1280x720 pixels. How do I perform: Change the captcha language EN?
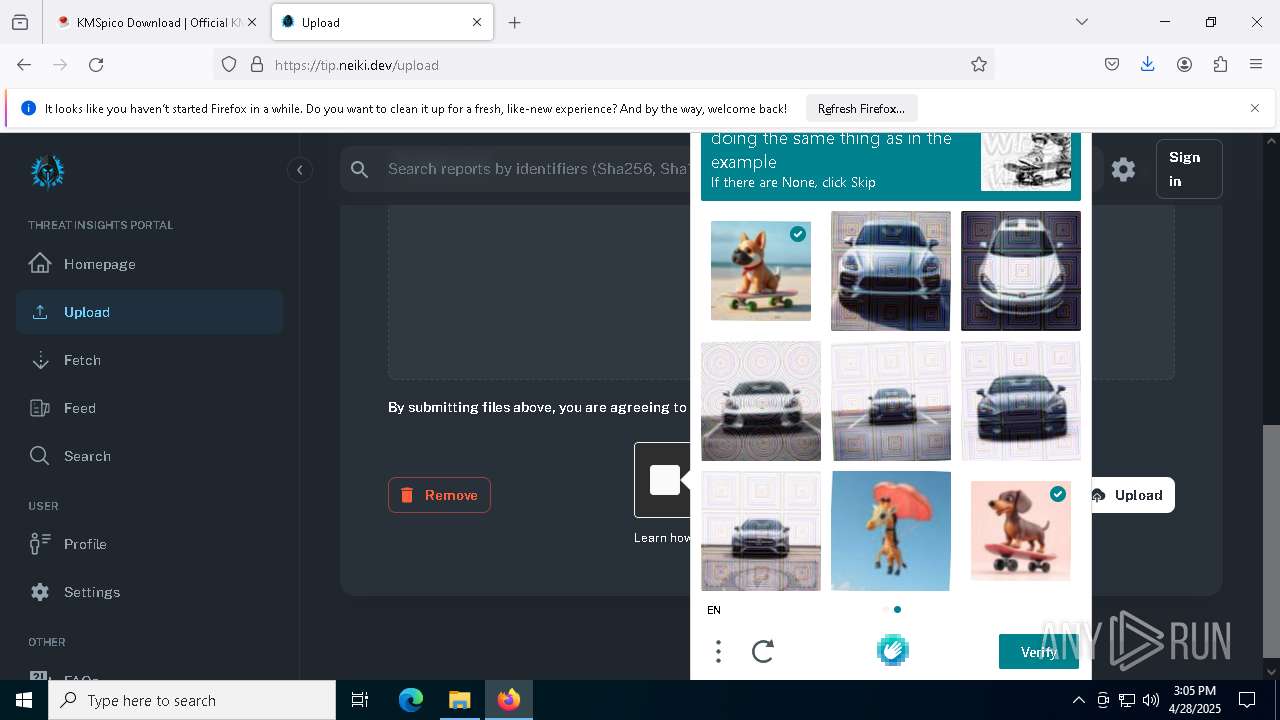714,610
